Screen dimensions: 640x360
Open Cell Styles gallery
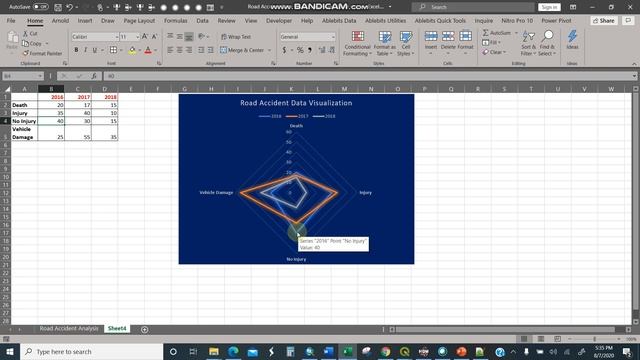pyautogui.click(x=405, y=43)
